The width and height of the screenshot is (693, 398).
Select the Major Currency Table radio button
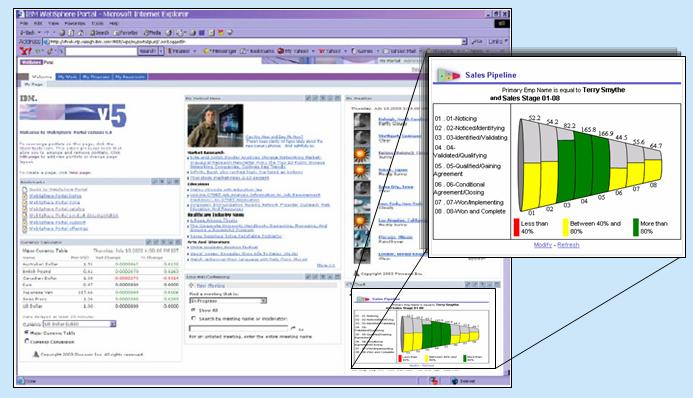coord(27,333)
